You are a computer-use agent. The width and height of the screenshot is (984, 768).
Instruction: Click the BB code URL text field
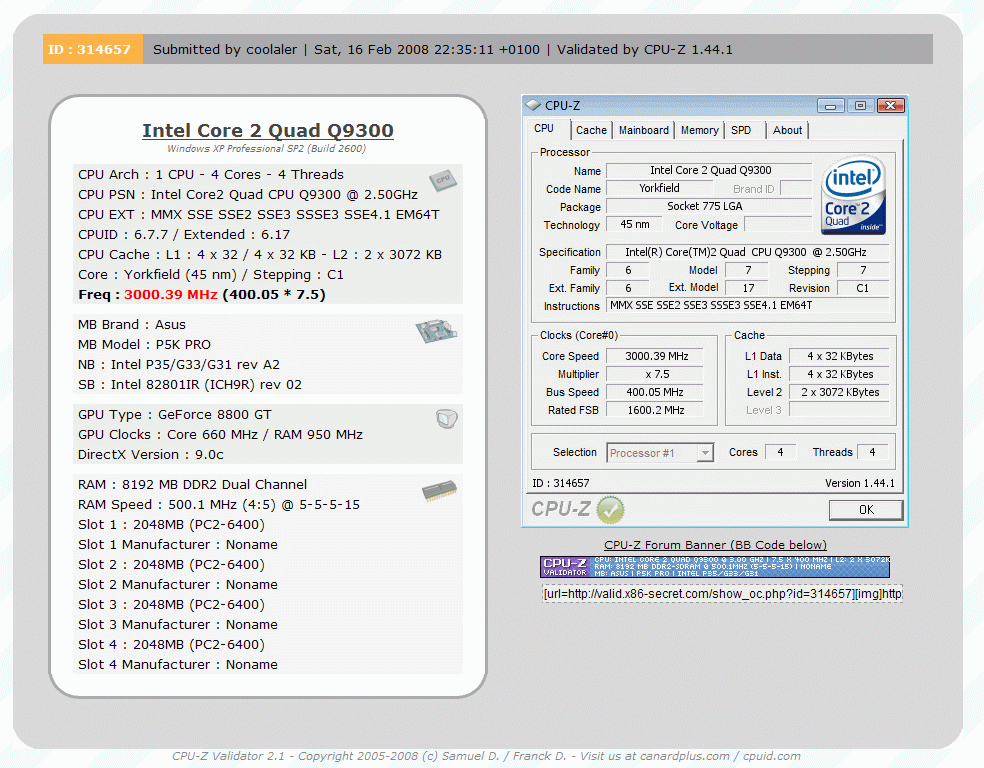coord(722,594)
